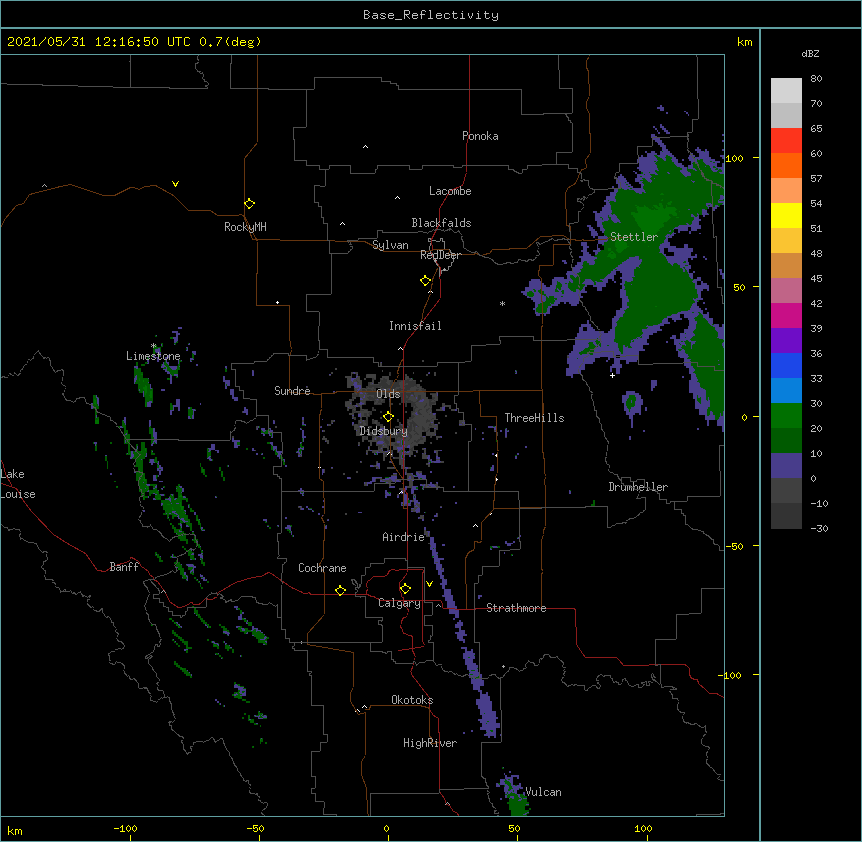Image resolution: width=862 pixels, height=842 pixels.
Task: Select the yellow diamond marker below Cochrane
Action: tap(340, 590)
